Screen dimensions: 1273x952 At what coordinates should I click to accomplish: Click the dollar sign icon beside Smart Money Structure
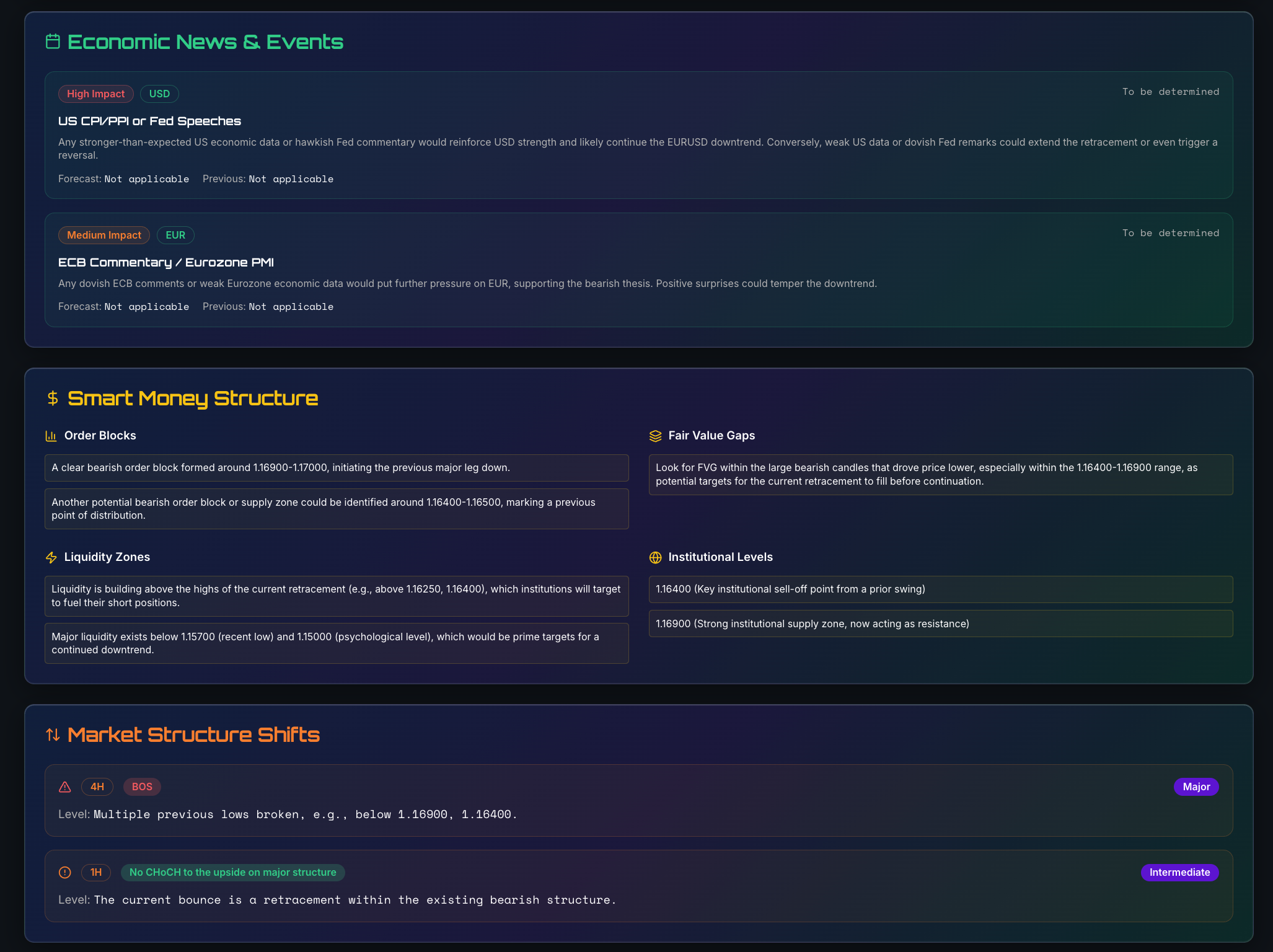pos(53,398)
